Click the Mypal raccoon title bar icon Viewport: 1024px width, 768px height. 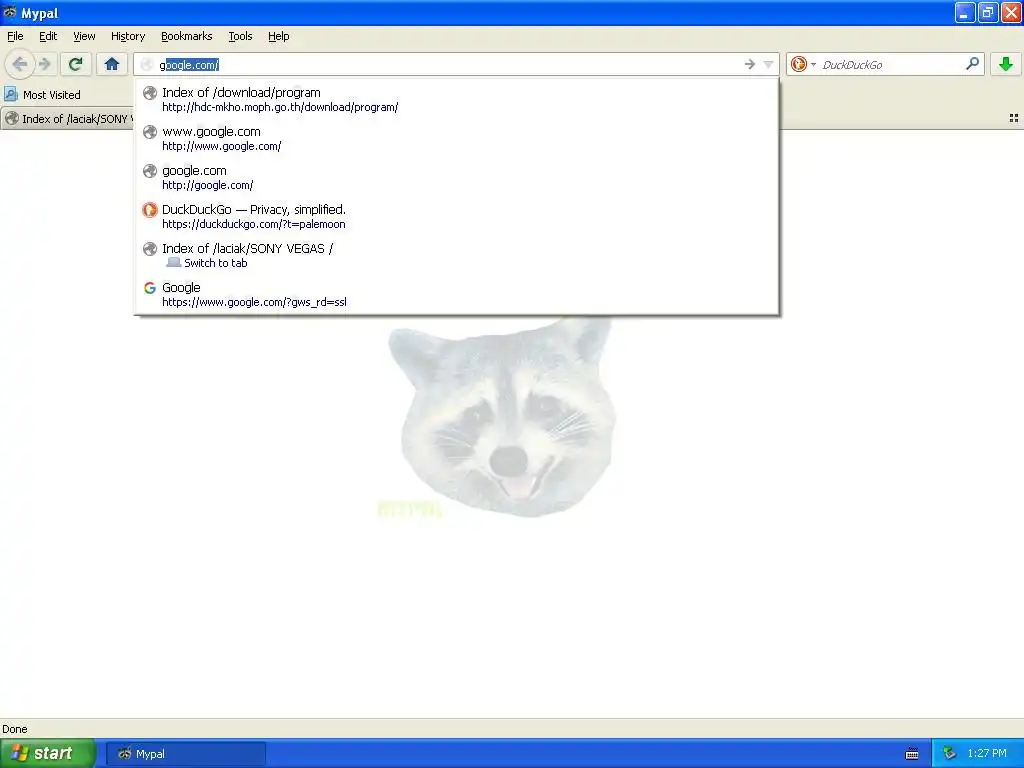tap(10, 12)
